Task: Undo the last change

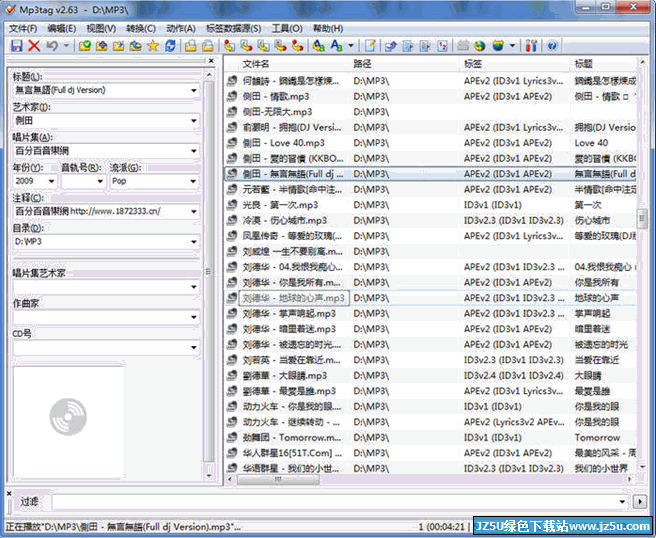Action: click(52, 46)
